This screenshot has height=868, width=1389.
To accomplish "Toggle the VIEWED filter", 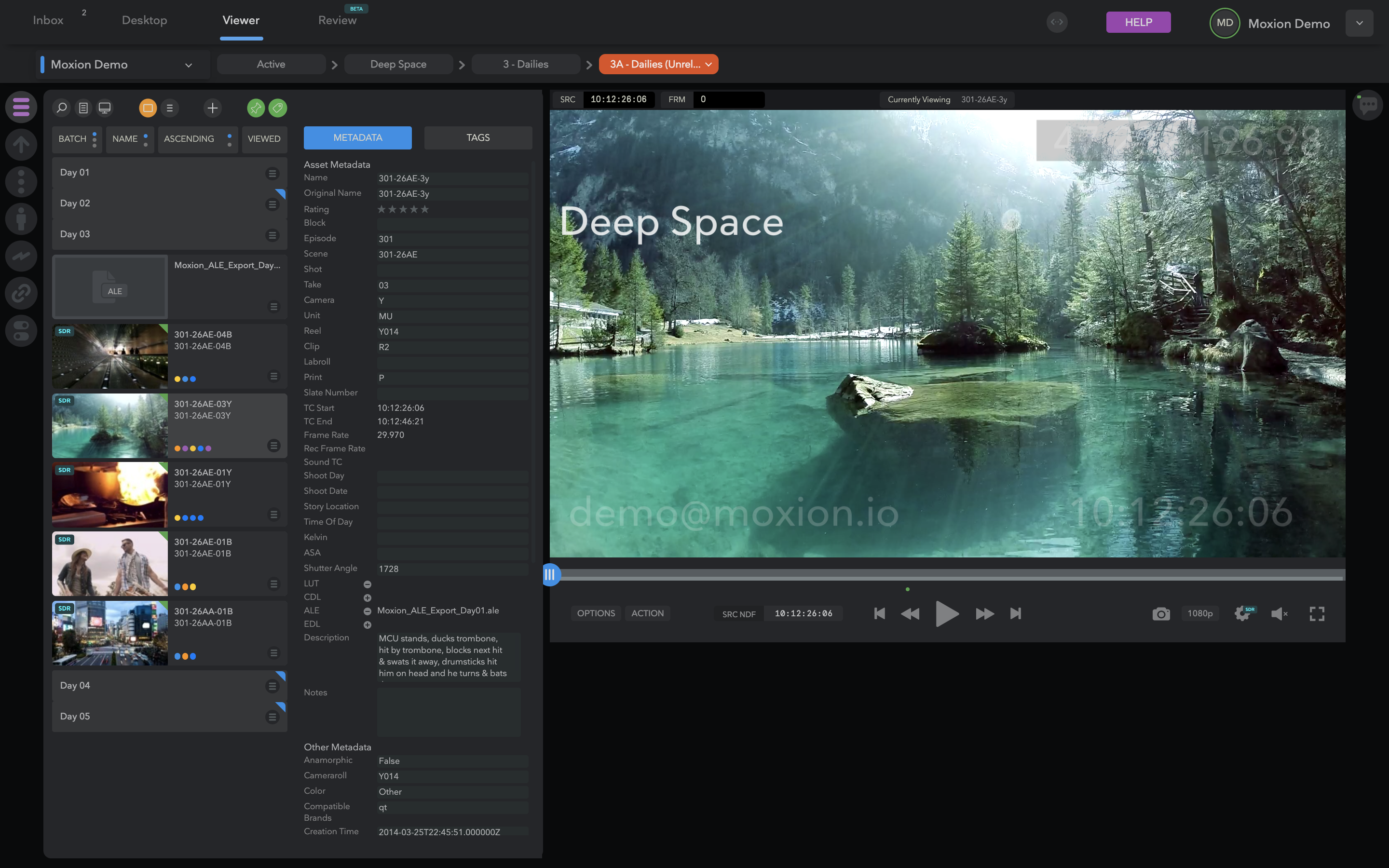I will tap(264, 139).
